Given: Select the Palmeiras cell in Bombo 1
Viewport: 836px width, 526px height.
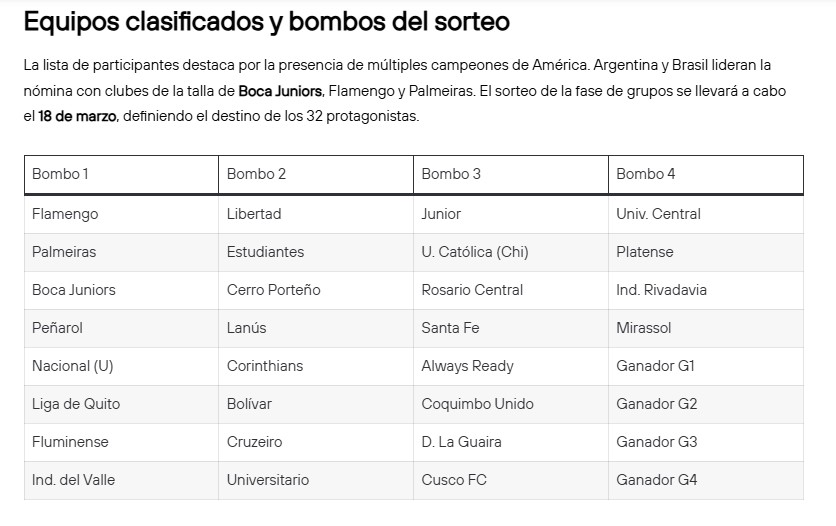Looking at the screenshot, I should 64,252.
